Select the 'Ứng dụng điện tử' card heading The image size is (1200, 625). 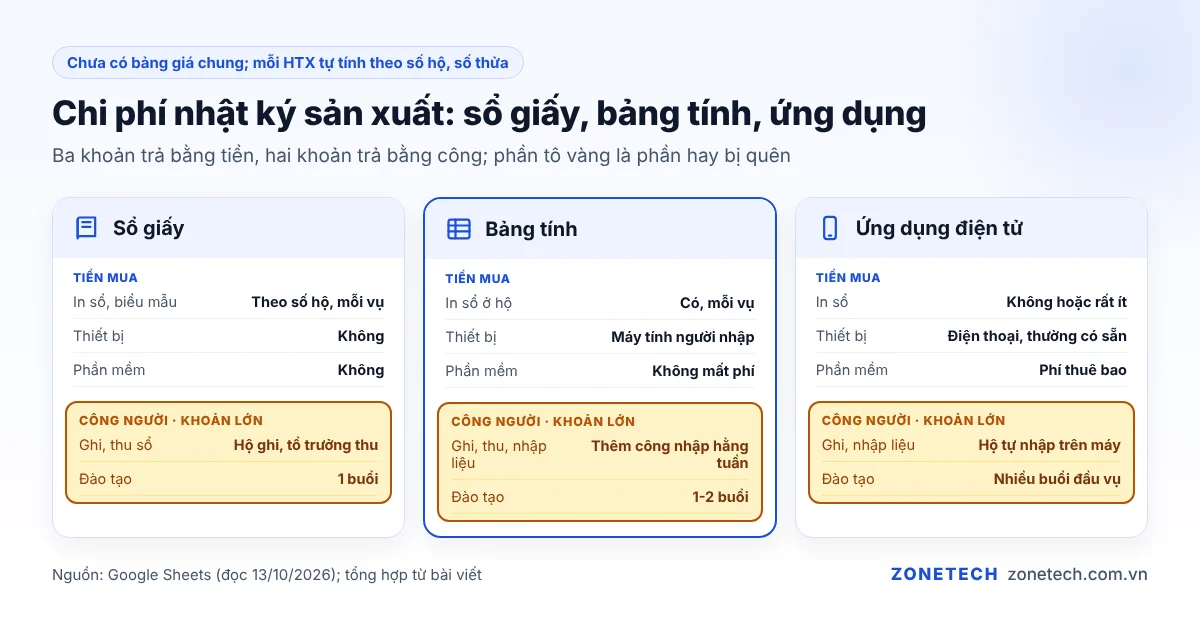pyautogui.click(x=939, y=228)
